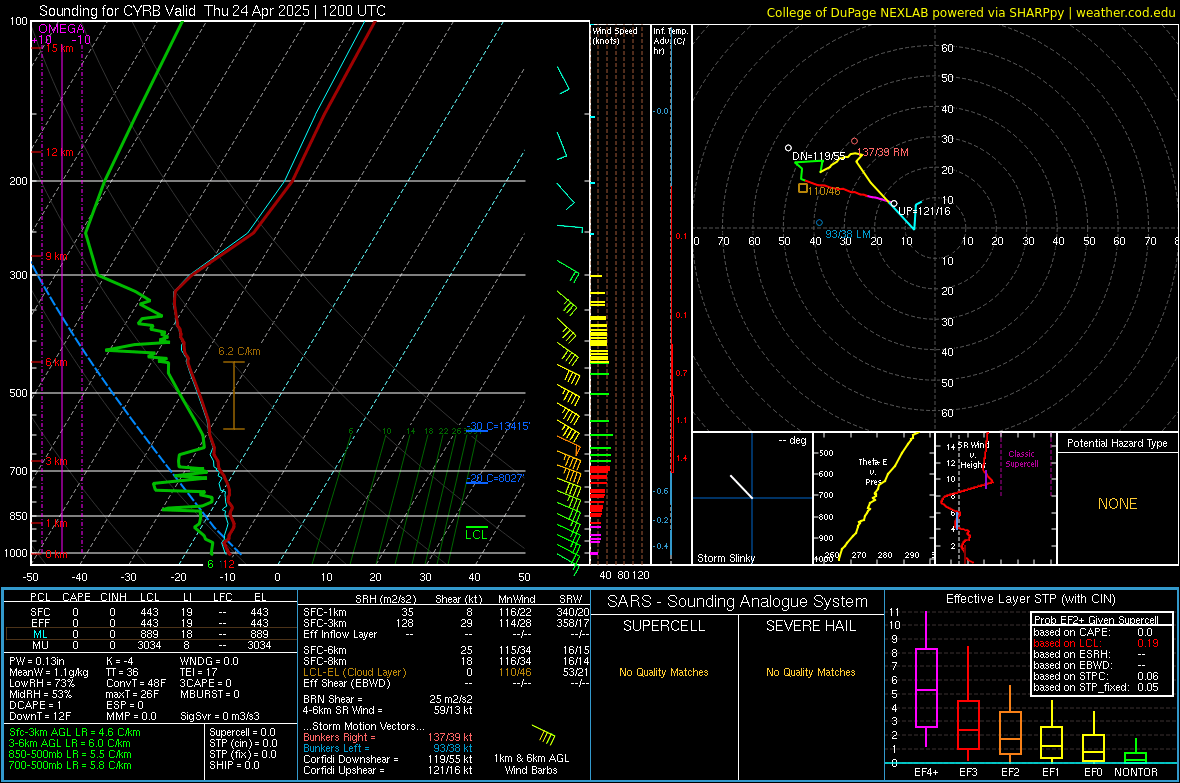Viewport: 1180px width, 783px height.
Task: Click the Storm Slinky label
Action: [x=725, y=558]
